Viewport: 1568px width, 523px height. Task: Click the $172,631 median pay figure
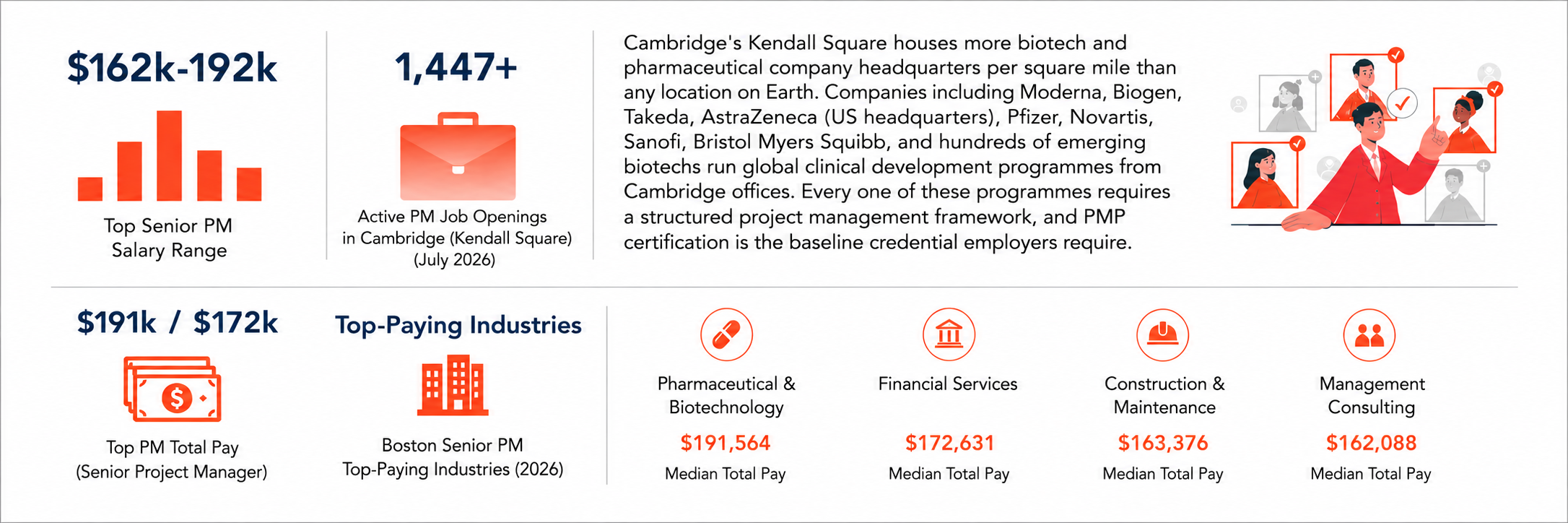coord(950,443)
